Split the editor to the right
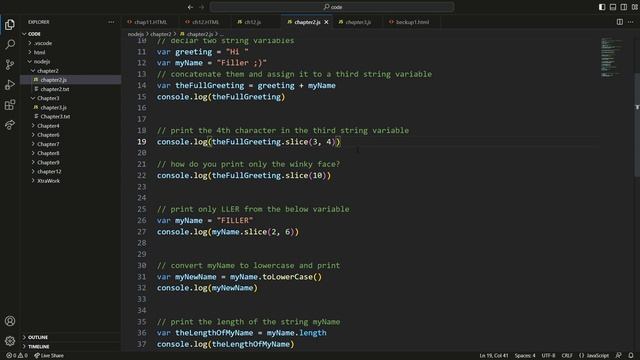The image size is (640, 360). tap(620, 22)
